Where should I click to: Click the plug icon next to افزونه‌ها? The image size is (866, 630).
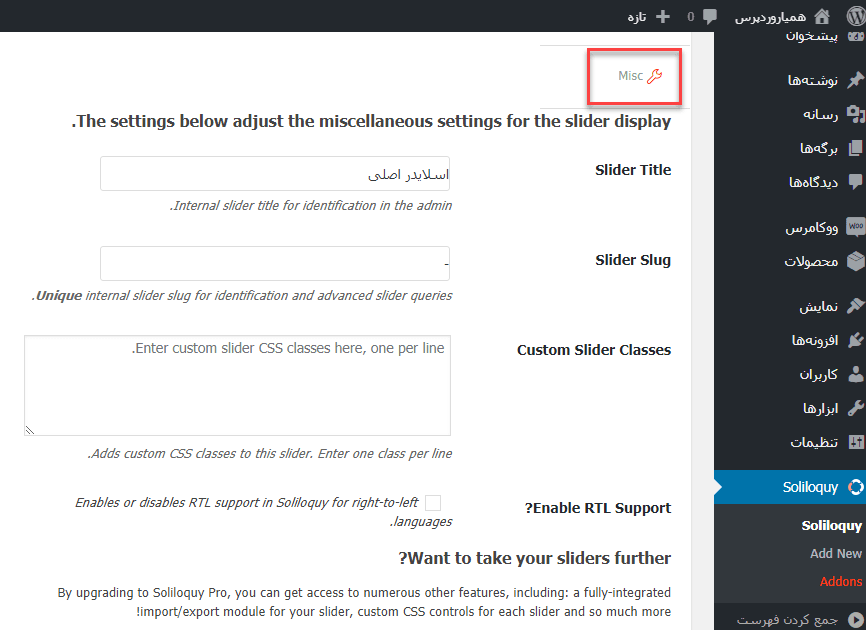point(856,340)
